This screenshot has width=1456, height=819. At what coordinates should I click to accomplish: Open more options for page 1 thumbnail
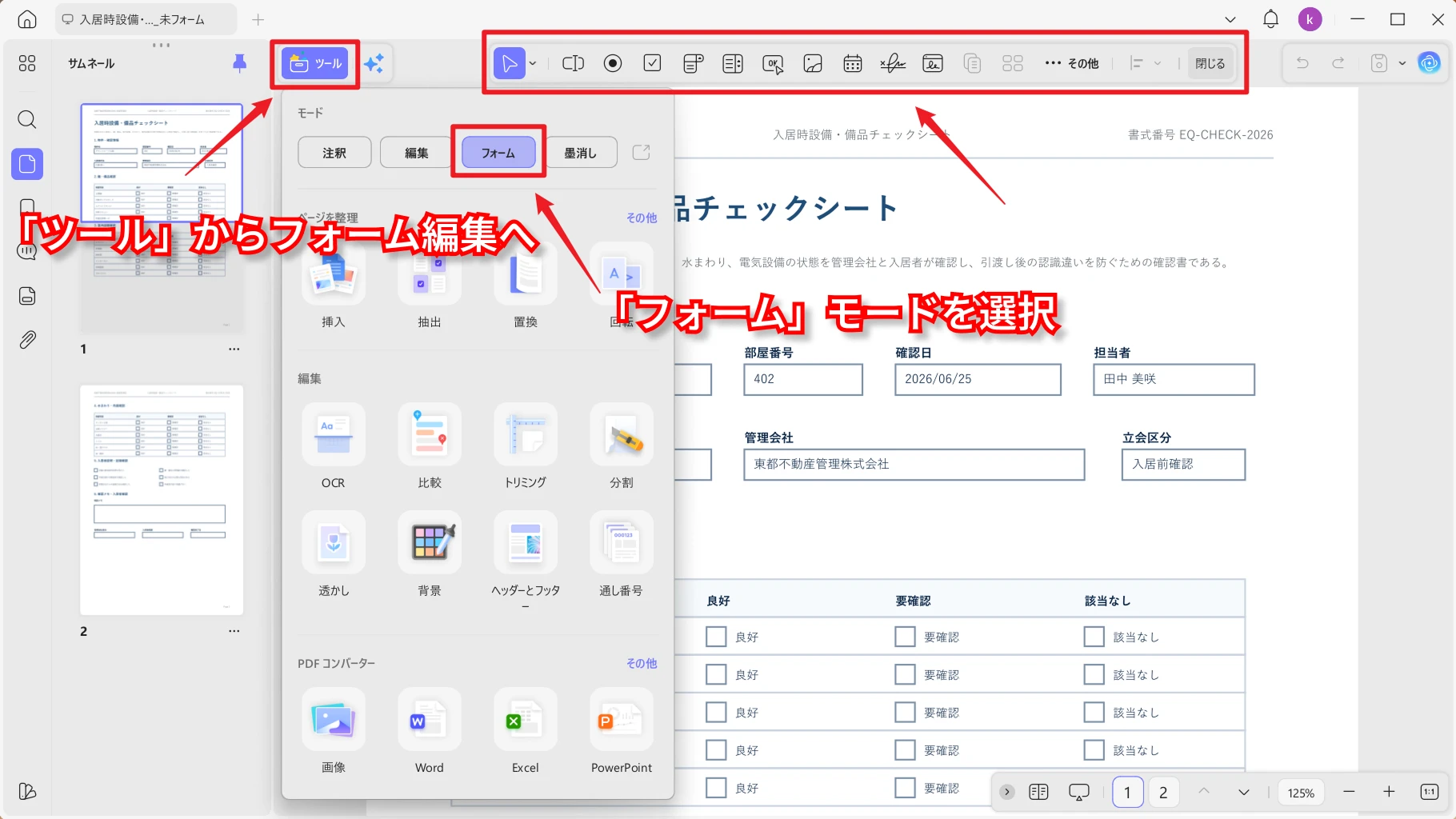[234, 349]
